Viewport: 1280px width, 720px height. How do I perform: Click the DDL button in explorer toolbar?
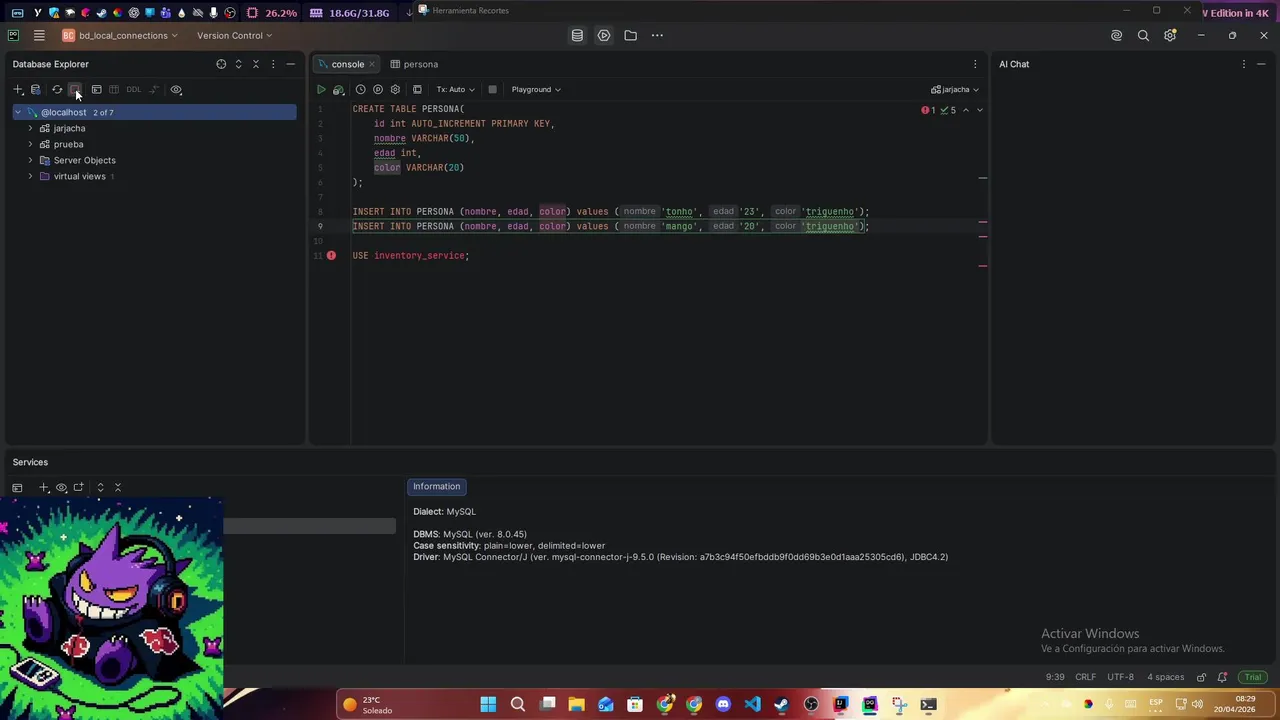coord(134,90)
